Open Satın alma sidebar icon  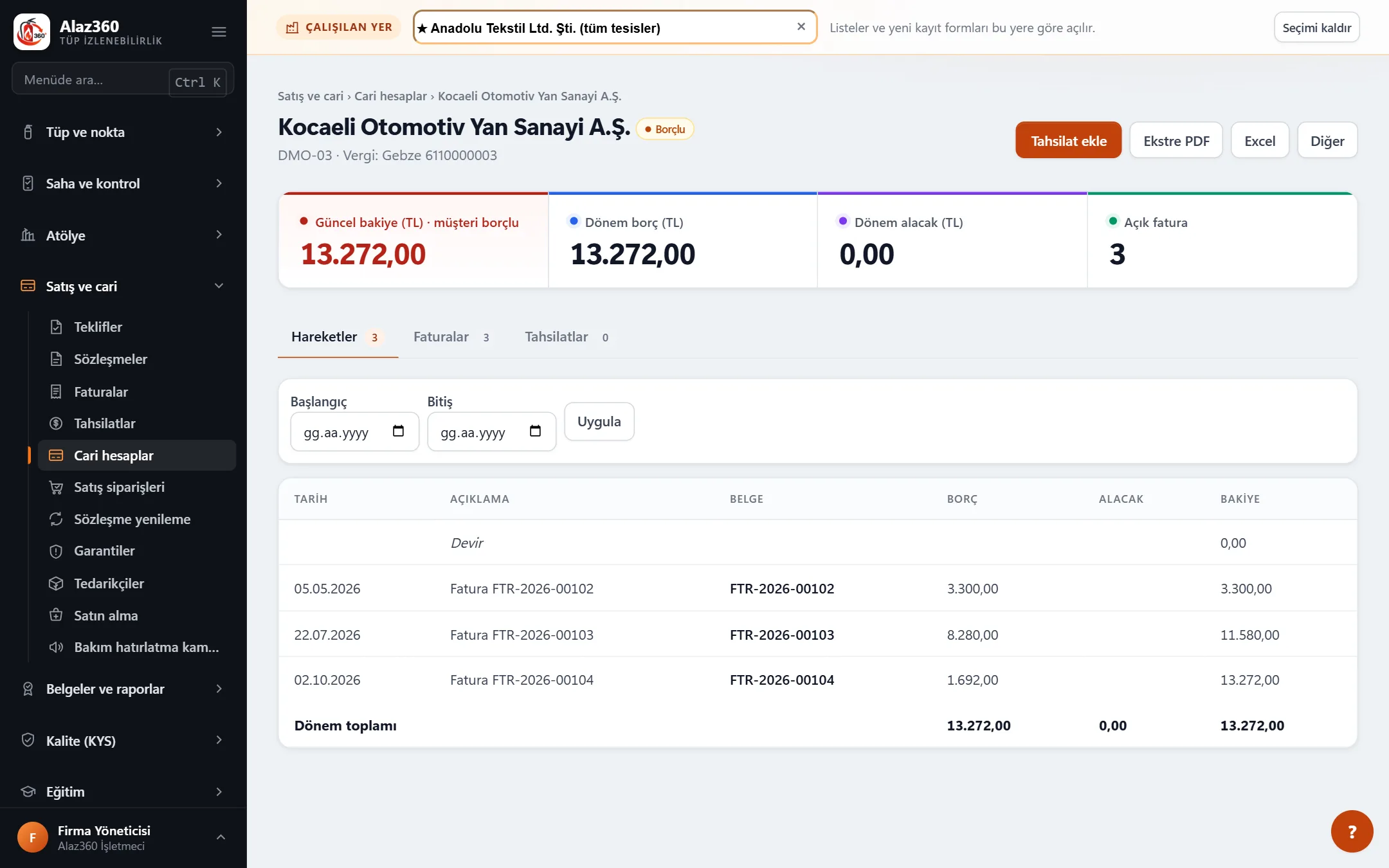56,615
